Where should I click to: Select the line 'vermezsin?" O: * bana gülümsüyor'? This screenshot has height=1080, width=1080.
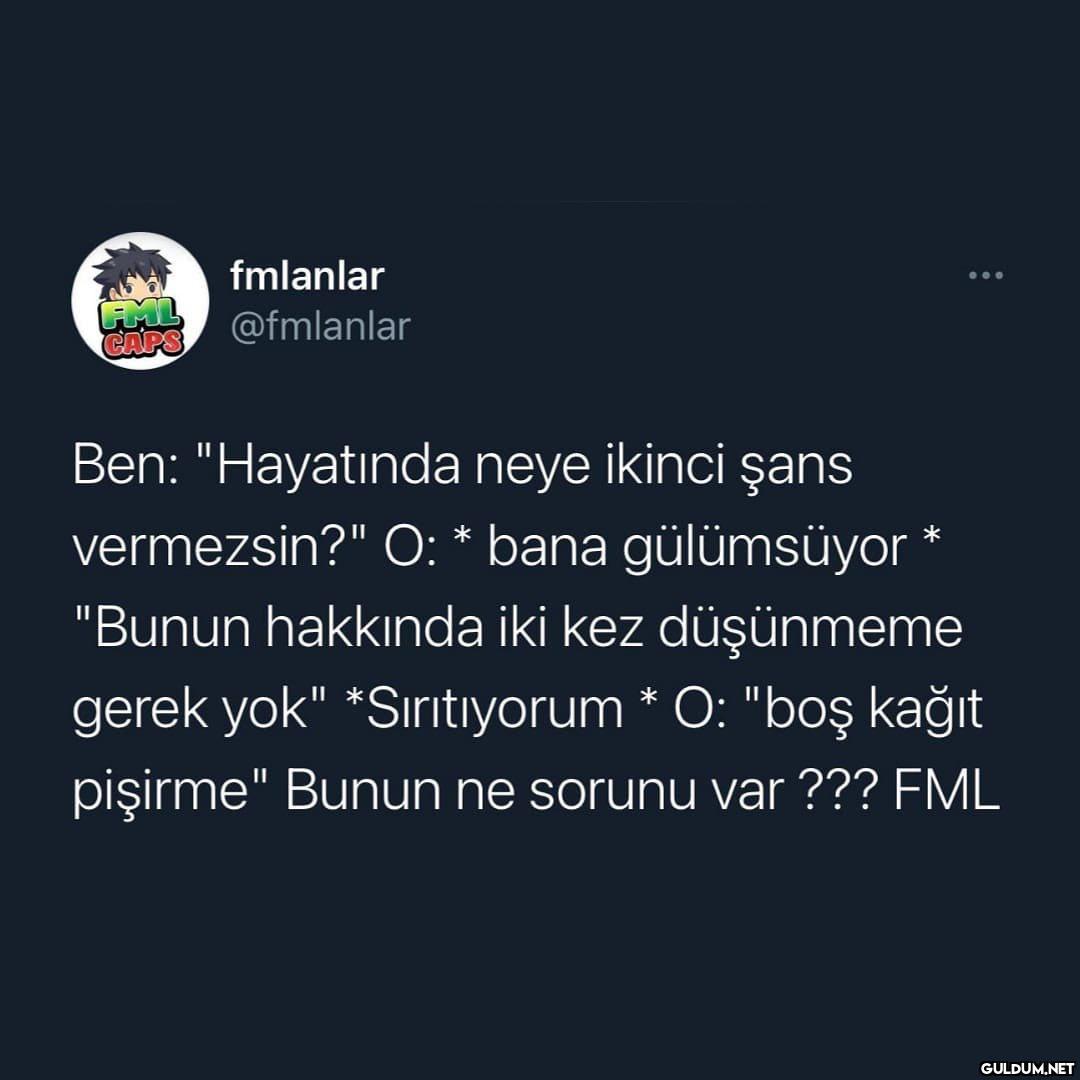click(506, 549)
